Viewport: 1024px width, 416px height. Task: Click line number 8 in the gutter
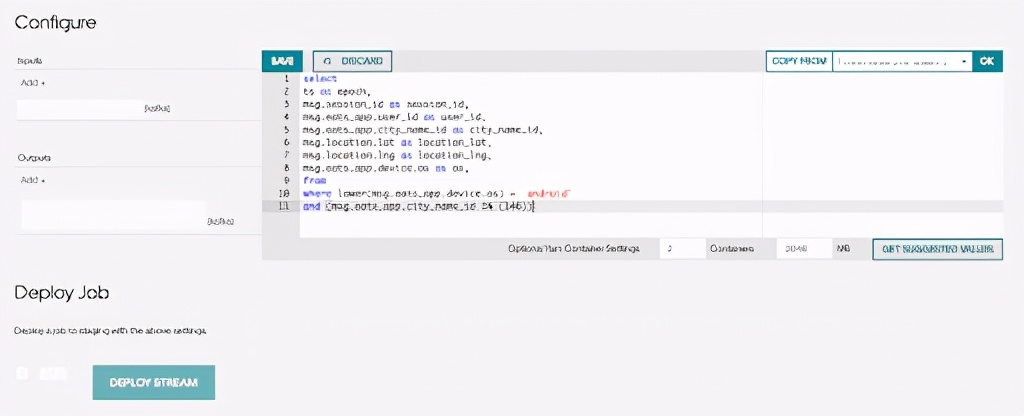coord(286,168)
